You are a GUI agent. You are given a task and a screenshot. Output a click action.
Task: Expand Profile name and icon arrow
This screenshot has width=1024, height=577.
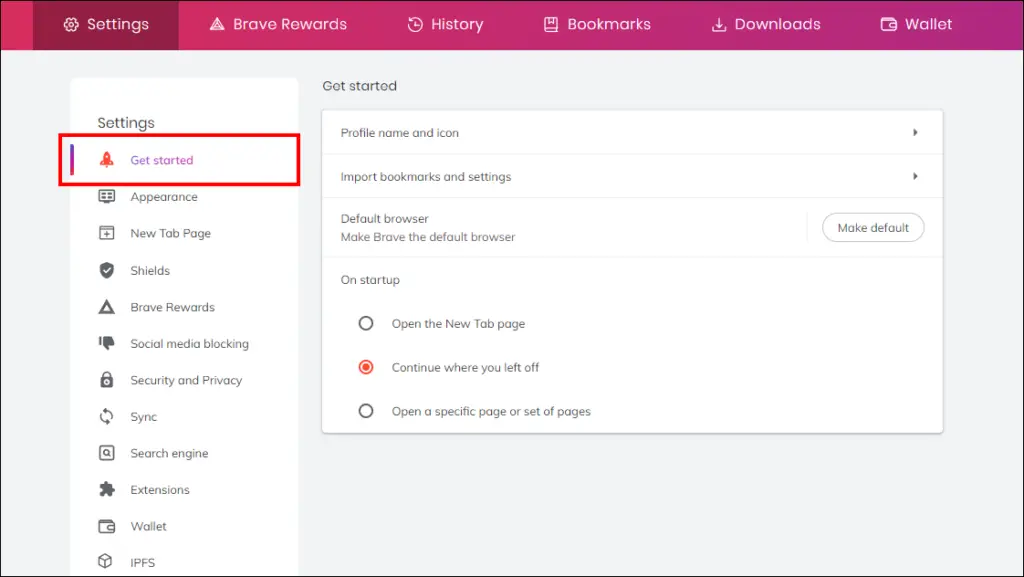click(x=915, y=133)
